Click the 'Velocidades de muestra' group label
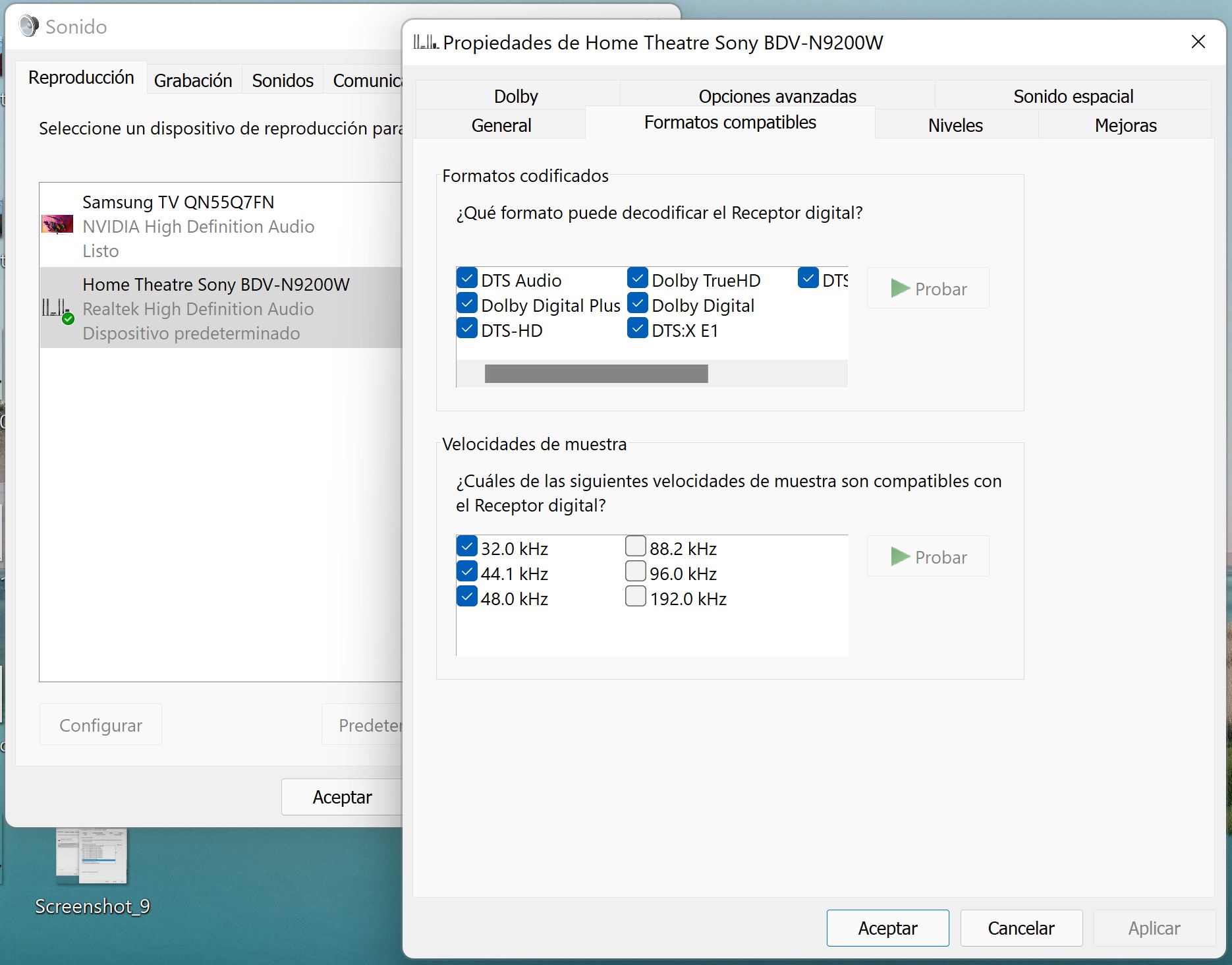 [534, 444]
